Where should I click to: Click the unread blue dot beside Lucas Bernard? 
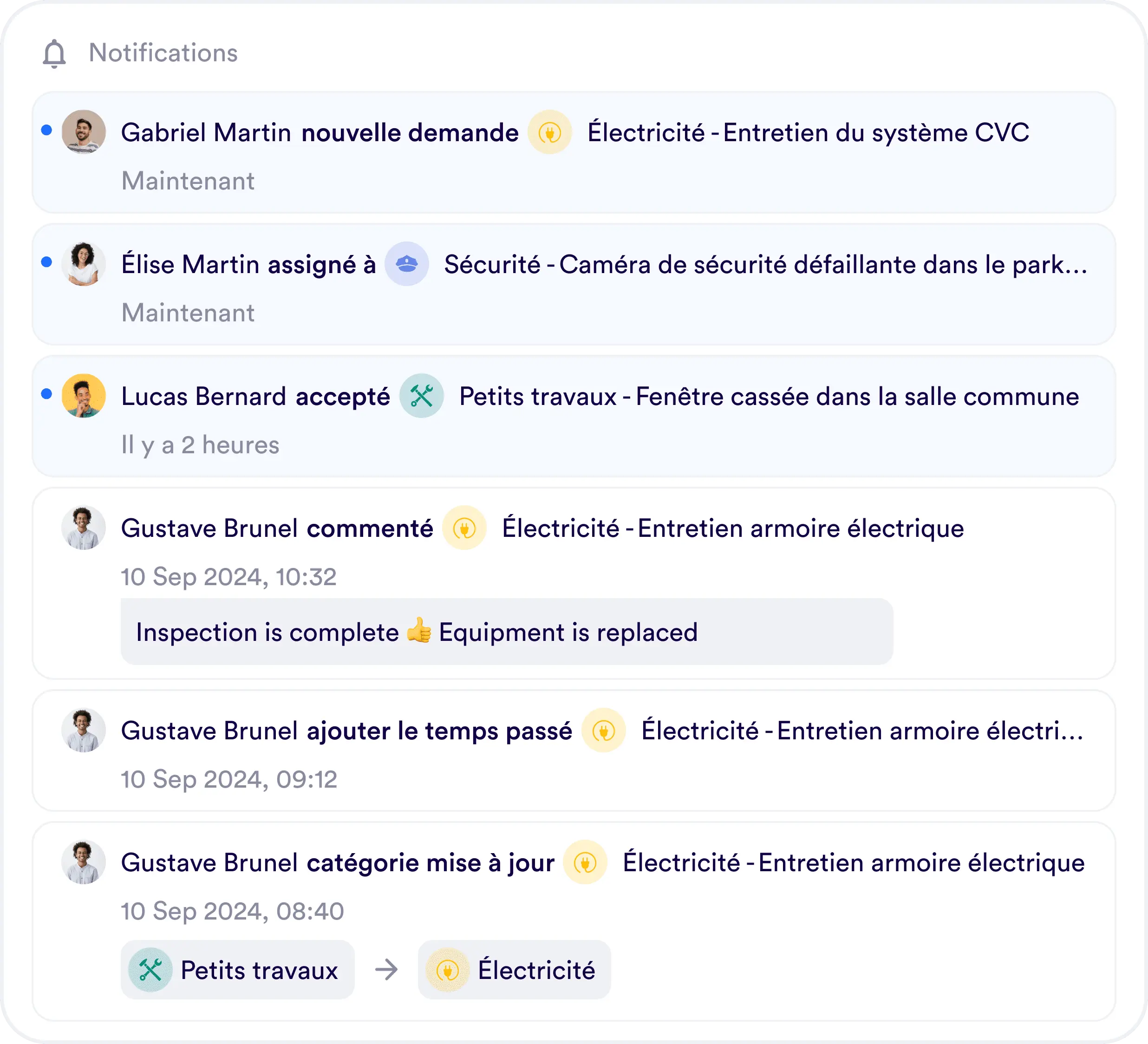click(x=47, y=394)
